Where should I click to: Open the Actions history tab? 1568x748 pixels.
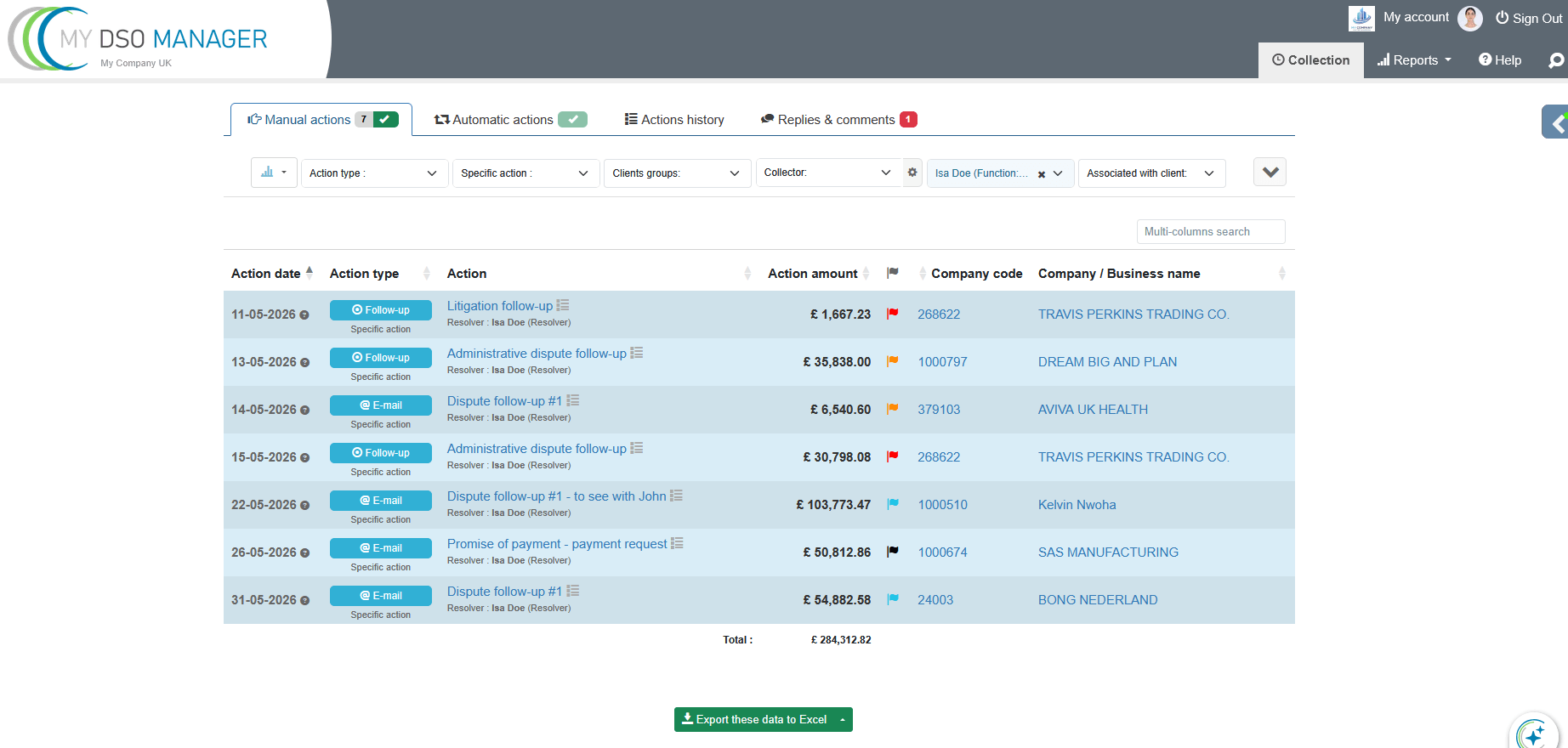tap(674, 120)
